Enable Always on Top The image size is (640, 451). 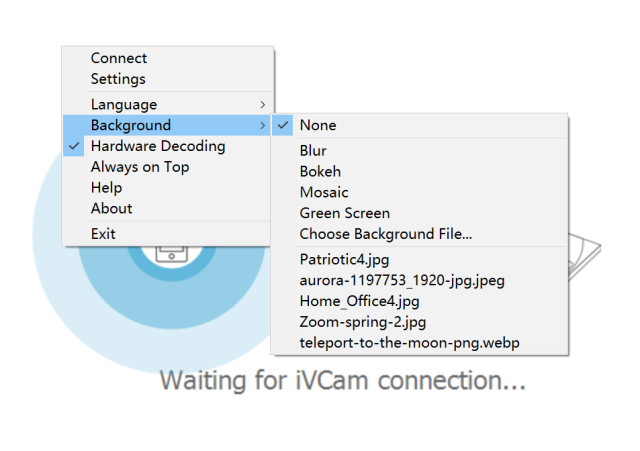pos(167,167)
